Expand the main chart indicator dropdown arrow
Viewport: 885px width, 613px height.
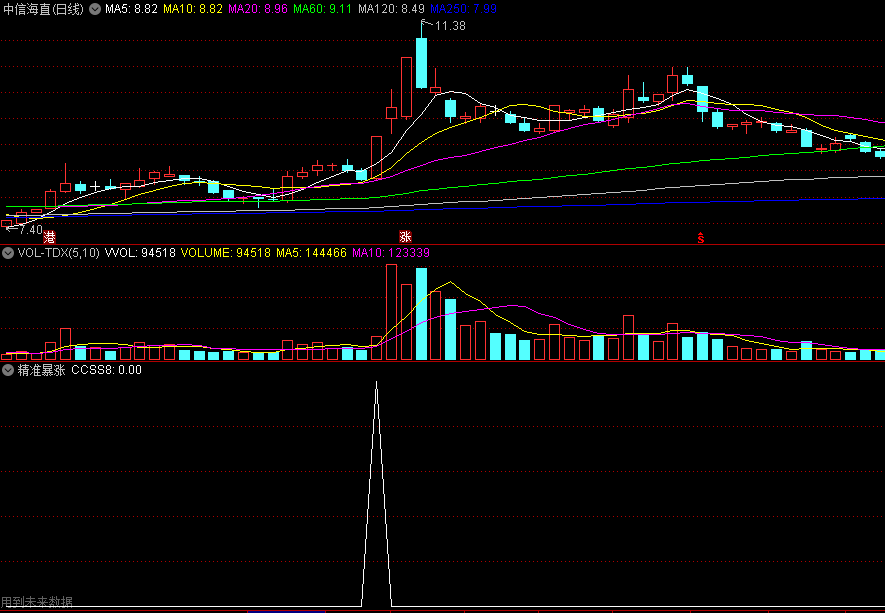pos(95,9)
